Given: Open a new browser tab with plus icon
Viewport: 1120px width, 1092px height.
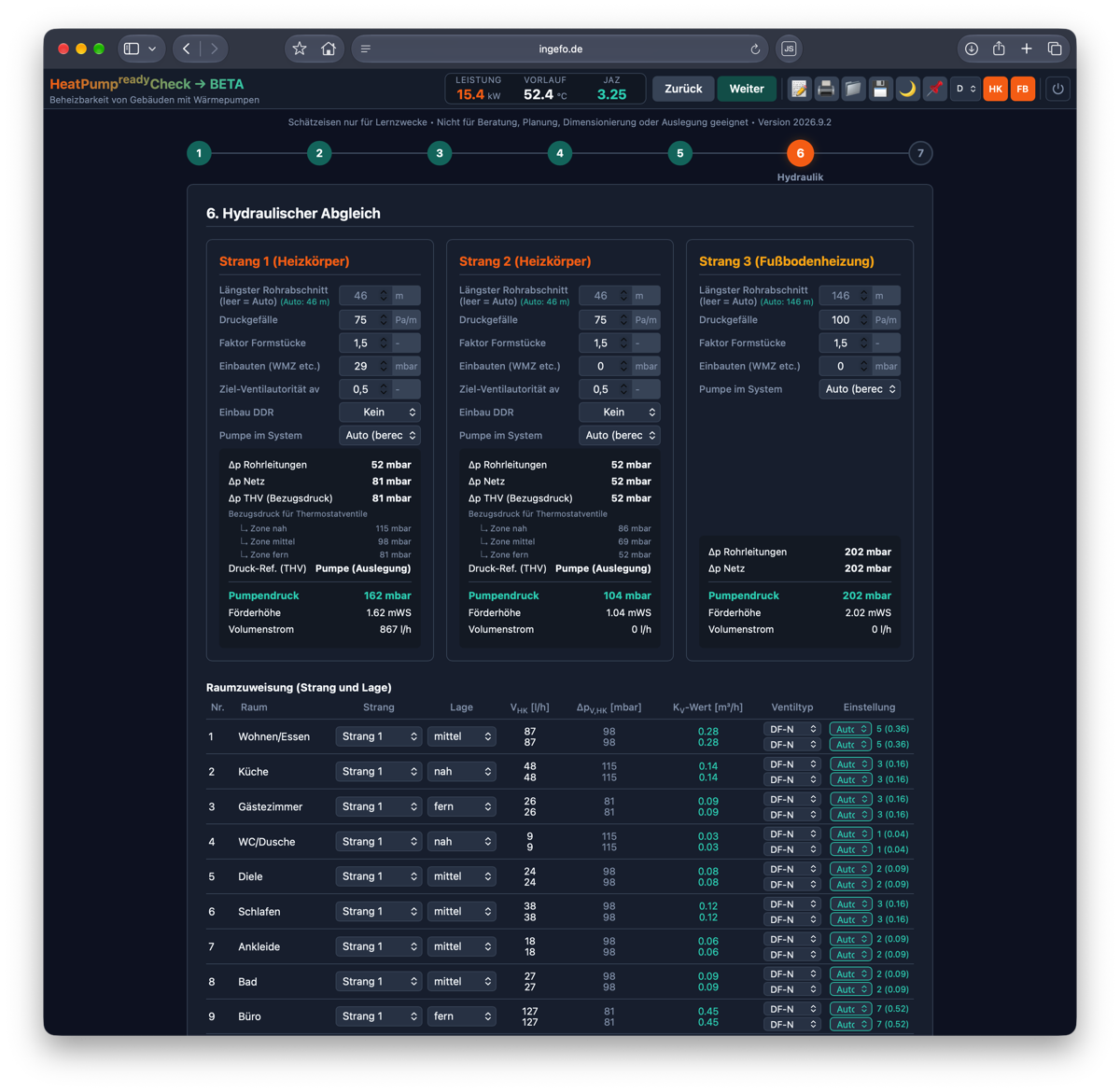Looking at the screenshot, I should click(1027, 49).
